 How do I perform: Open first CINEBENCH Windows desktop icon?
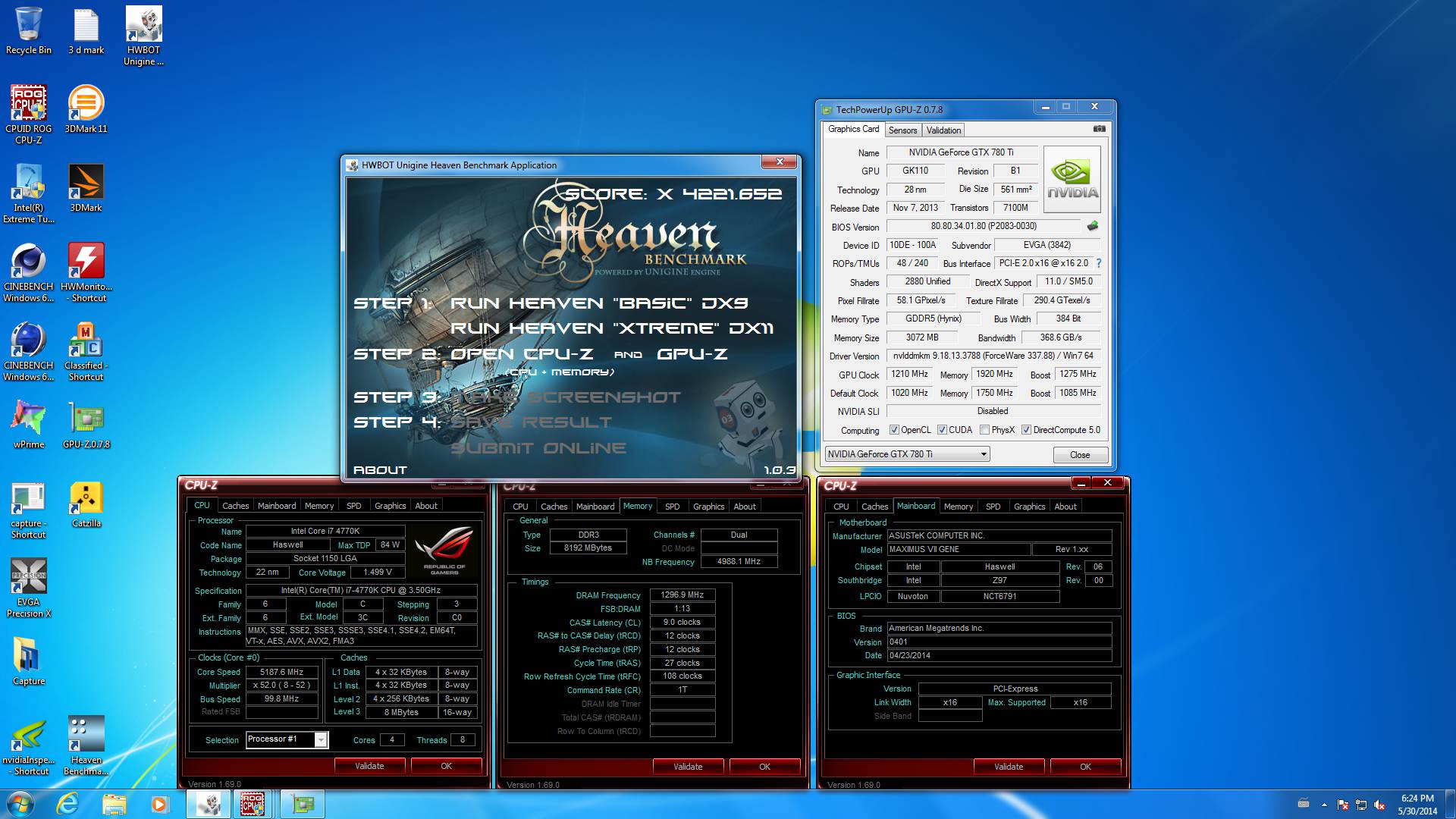[x=29, y=272]
